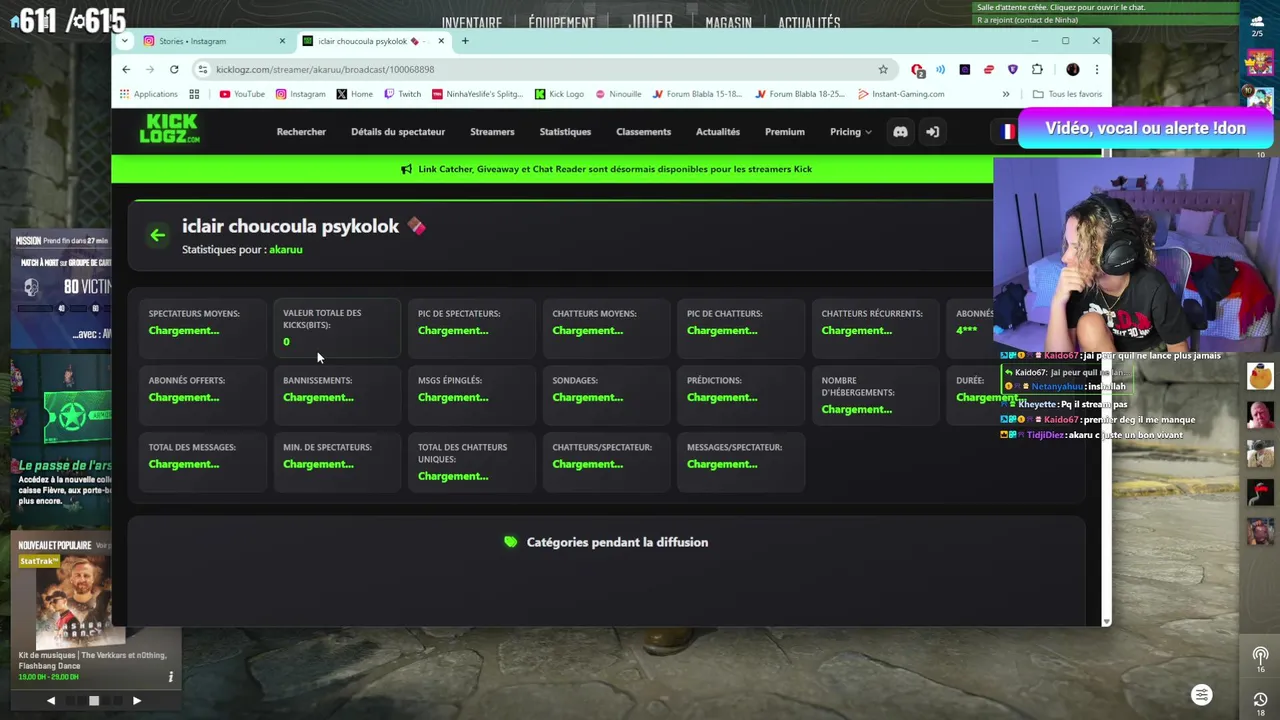Click the login arrow icon in Kicklogz navbar

[932, 132]
